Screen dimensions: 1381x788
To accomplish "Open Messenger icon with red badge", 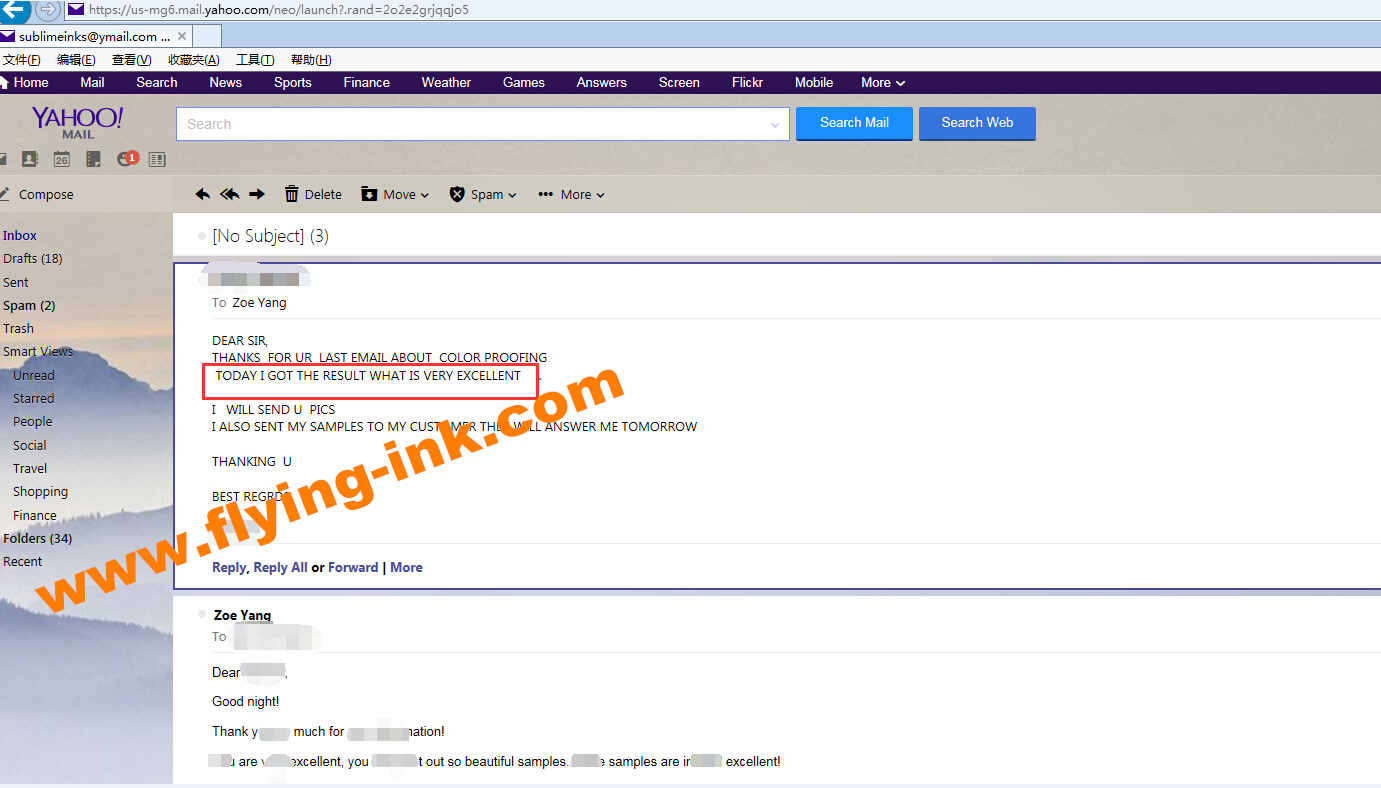I will (x=126, y=159).
